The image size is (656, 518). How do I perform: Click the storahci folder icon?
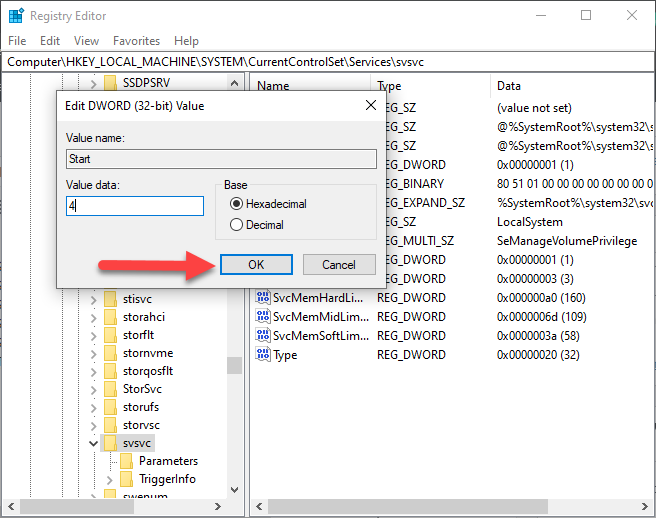[111, 317]
